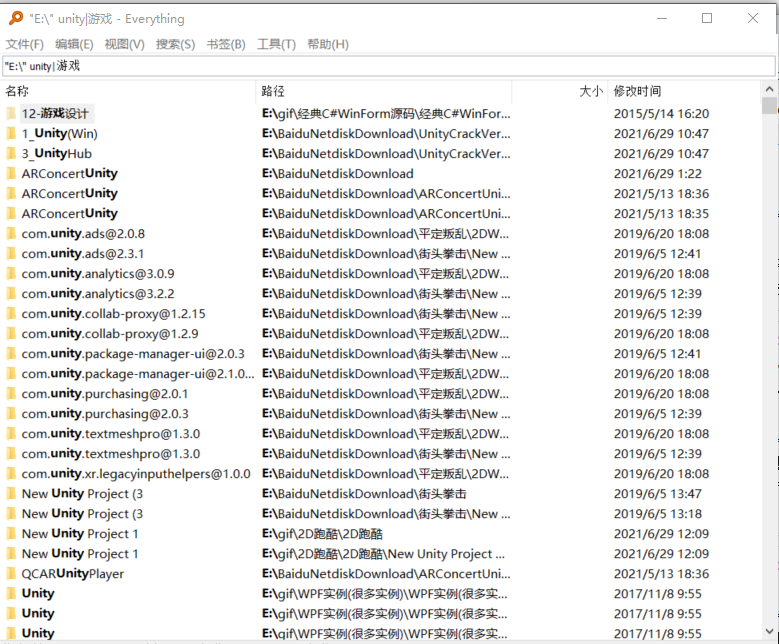Select the 12-游戏设计 folder name
Screen dimensions: 779x644
pos(55,114)
